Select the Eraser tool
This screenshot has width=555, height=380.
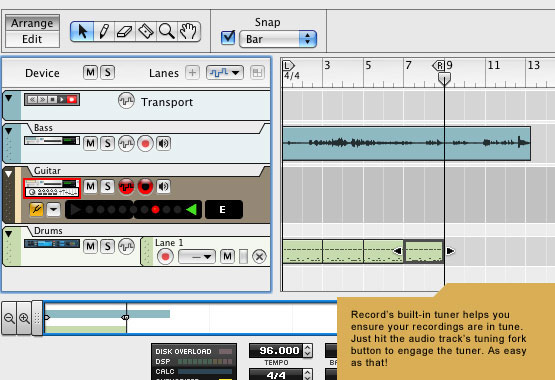click(x=125, y=31)
